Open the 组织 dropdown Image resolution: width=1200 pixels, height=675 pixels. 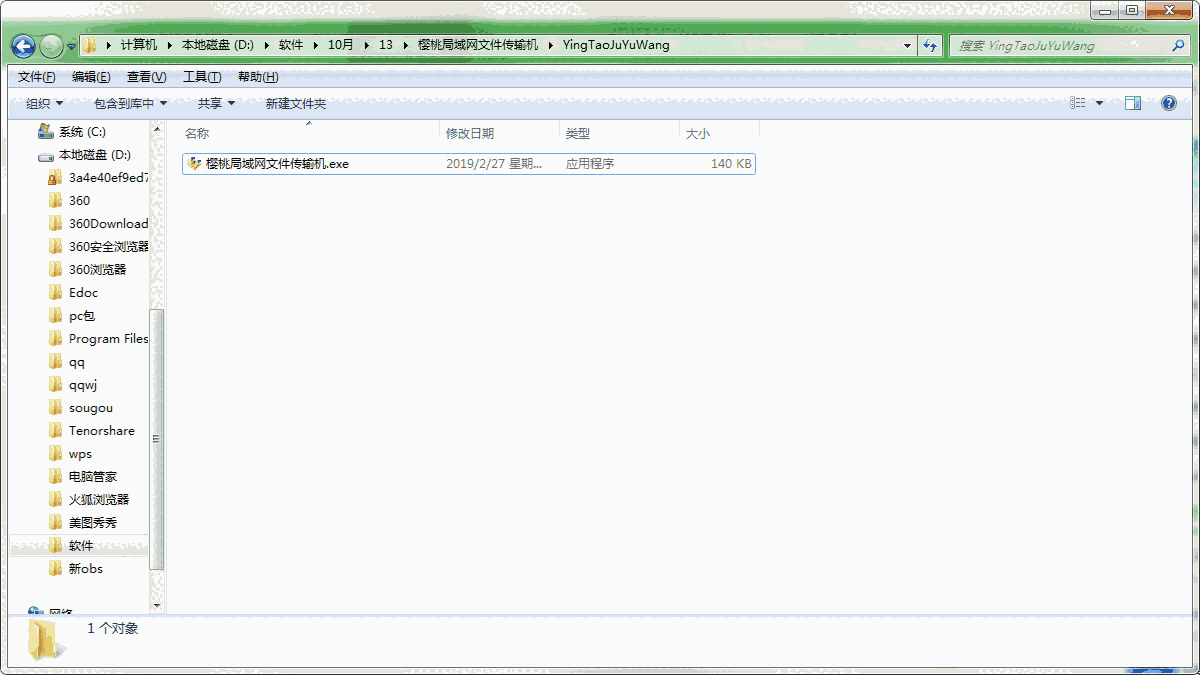(44, 104)
